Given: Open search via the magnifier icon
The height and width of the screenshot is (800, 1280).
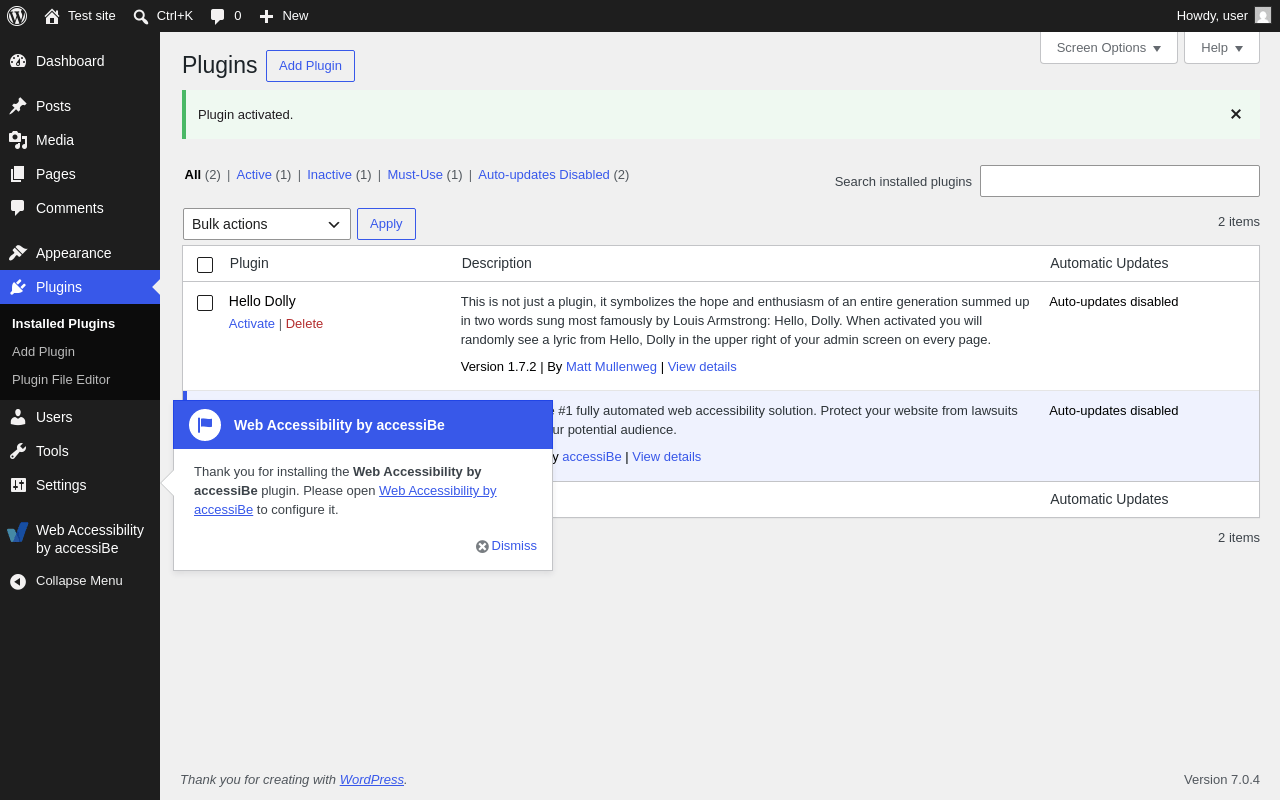Looking at the screenshot, I should [141, 16].
